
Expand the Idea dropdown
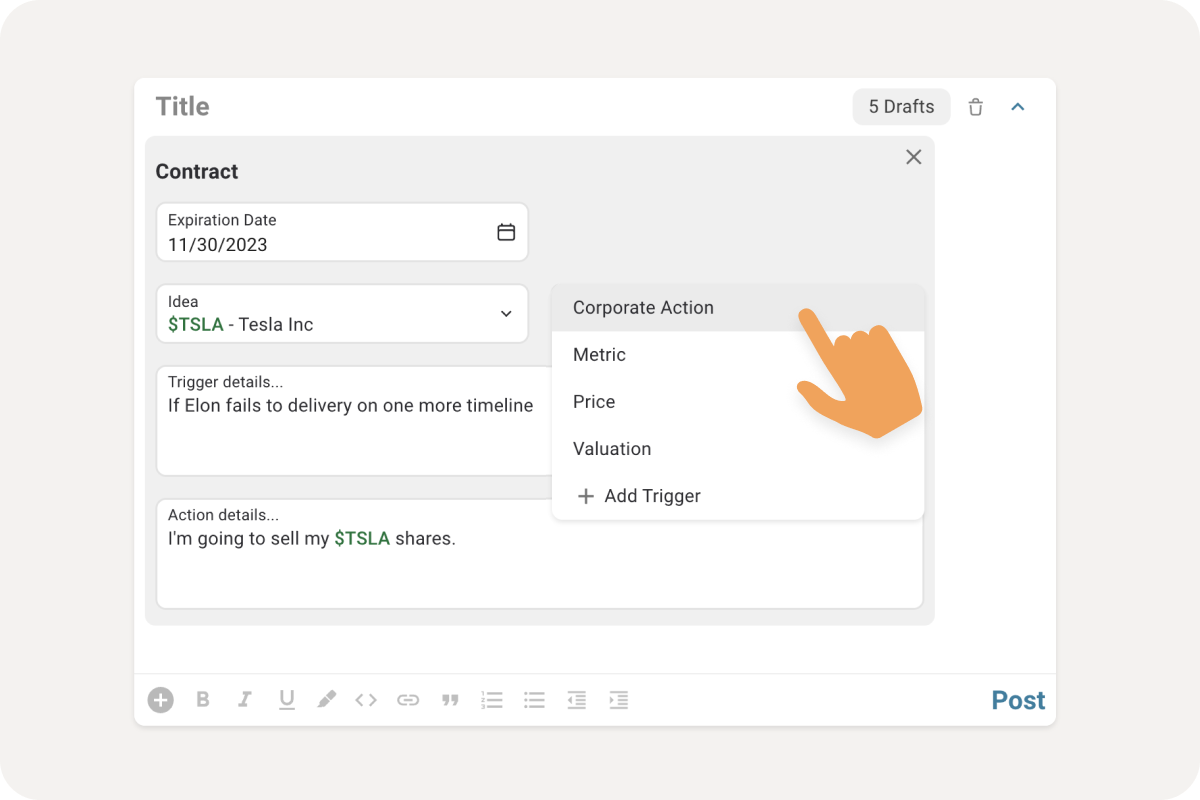click(x=506, y=314)
